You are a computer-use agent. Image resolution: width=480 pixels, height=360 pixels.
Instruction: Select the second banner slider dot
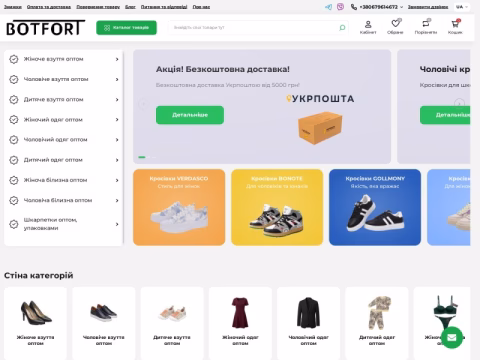click(149, 157)
